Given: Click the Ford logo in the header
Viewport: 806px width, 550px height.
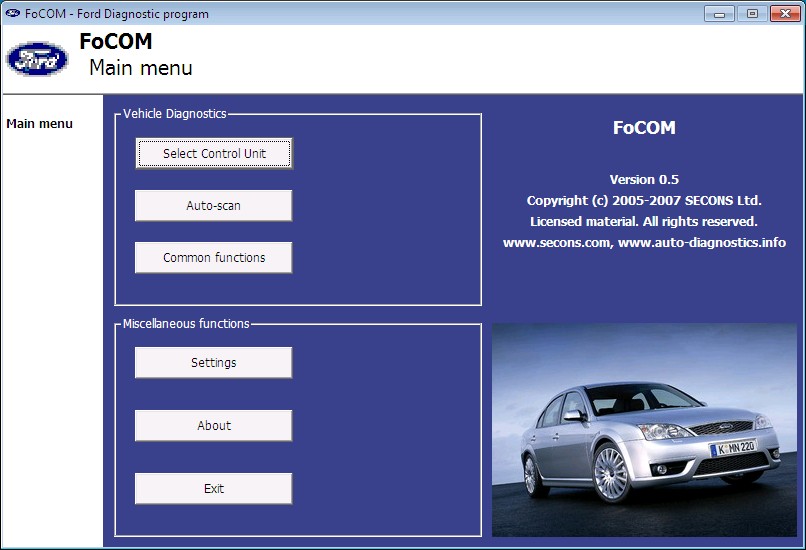Looking at the screenshot, I should point(37,59).
